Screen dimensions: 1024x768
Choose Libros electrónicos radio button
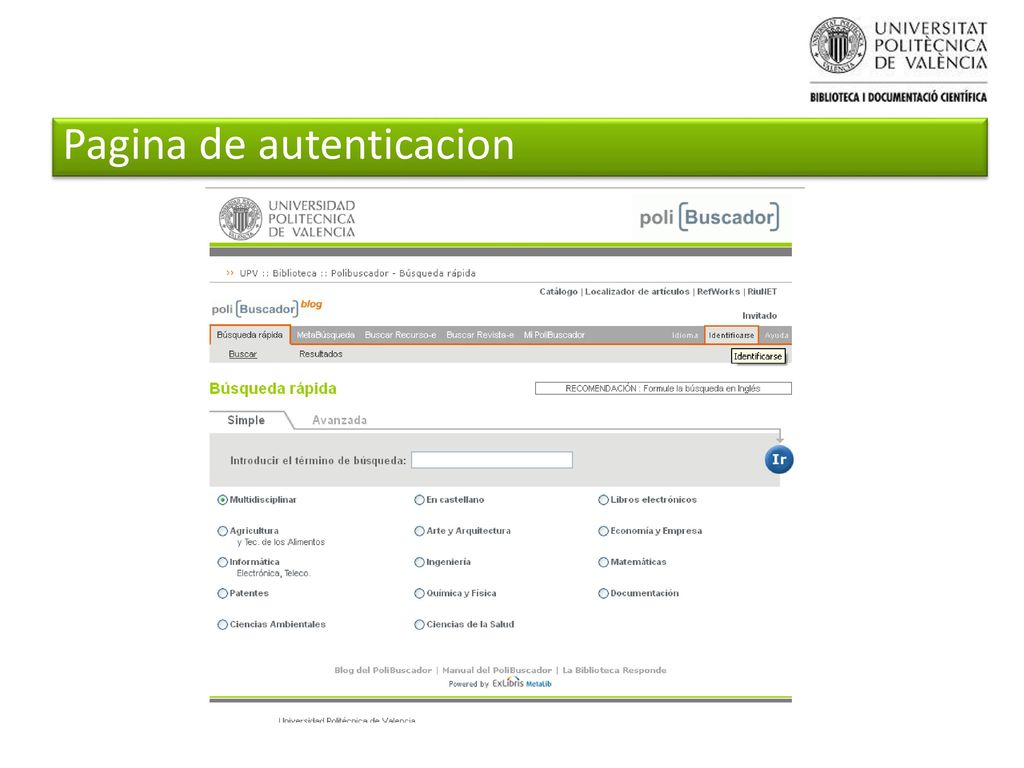click(603, 500)
